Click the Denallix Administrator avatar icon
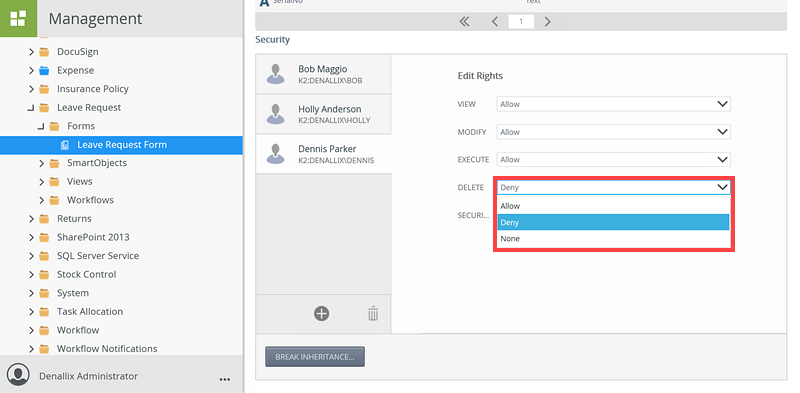This screenshot has height=393, width=800. (19, 374)
